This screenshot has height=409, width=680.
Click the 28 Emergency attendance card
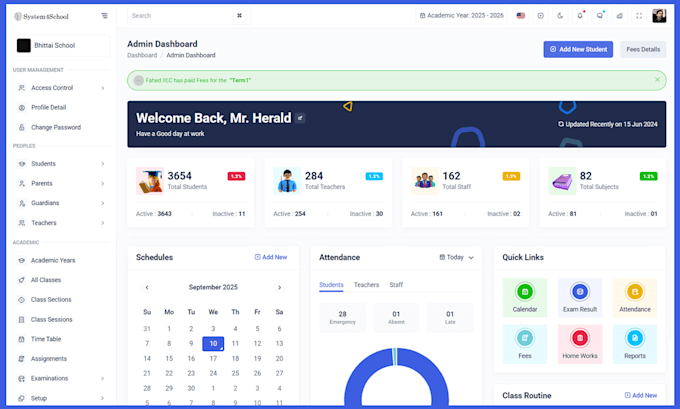pos(343,317)
